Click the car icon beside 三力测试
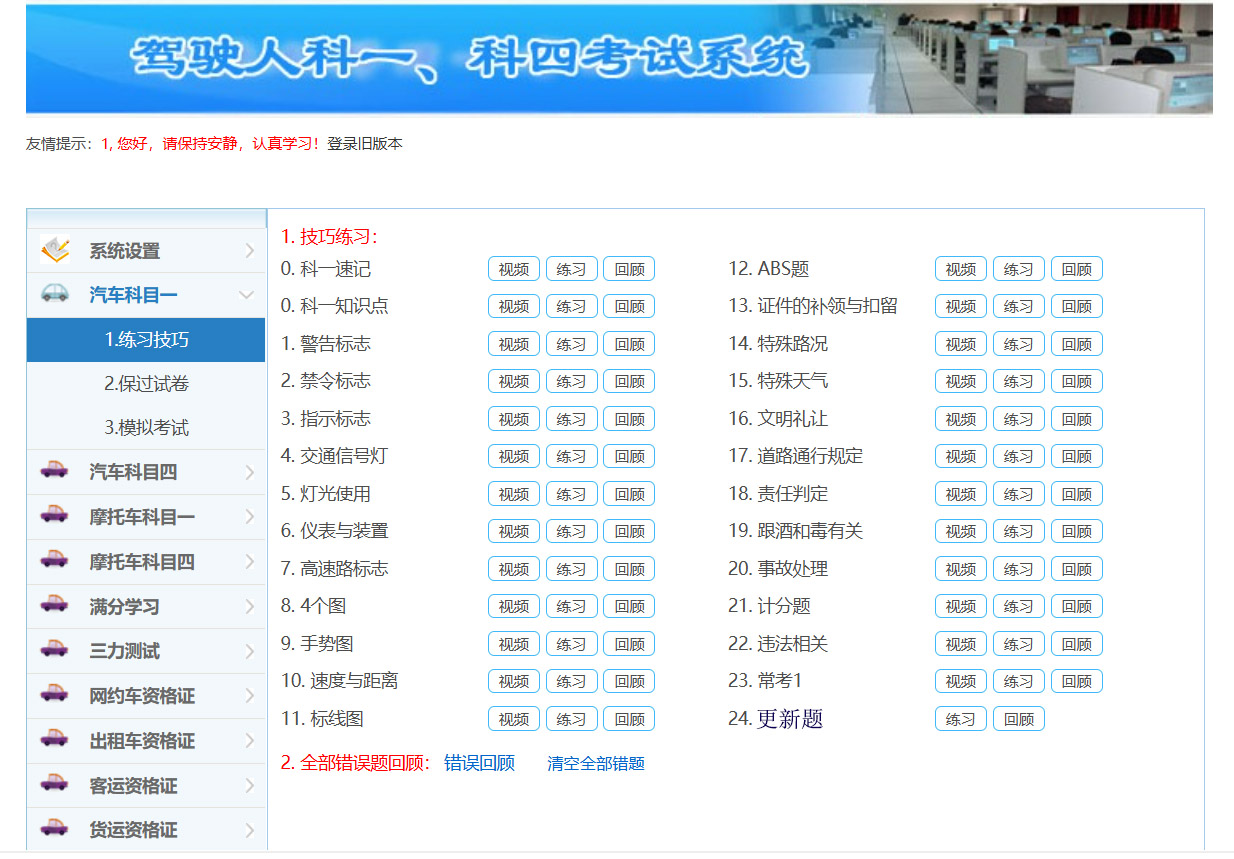Screen dimensions: 1234x859 coord(55,649)
